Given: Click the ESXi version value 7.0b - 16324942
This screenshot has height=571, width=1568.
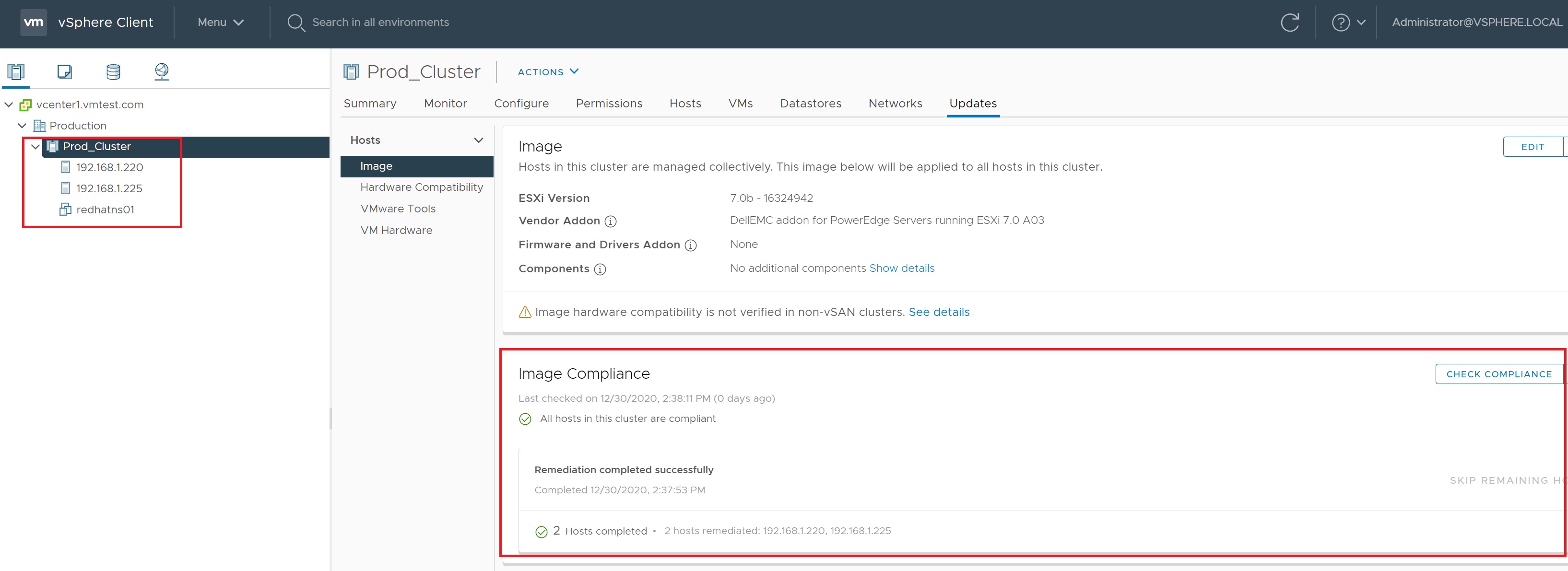Looking at the screenshot, I should click(x=771, y=198).
